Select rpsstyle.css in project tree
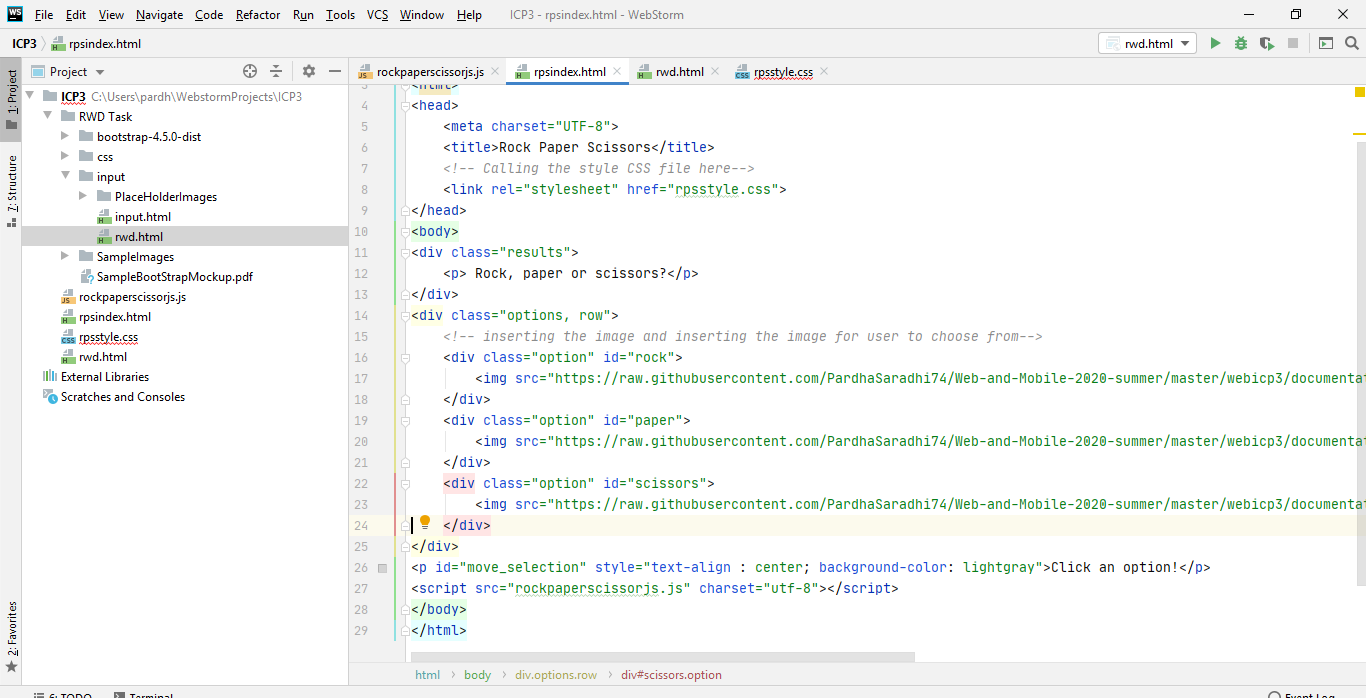Viewport: 1366px width, 698px height. (108, 337)
